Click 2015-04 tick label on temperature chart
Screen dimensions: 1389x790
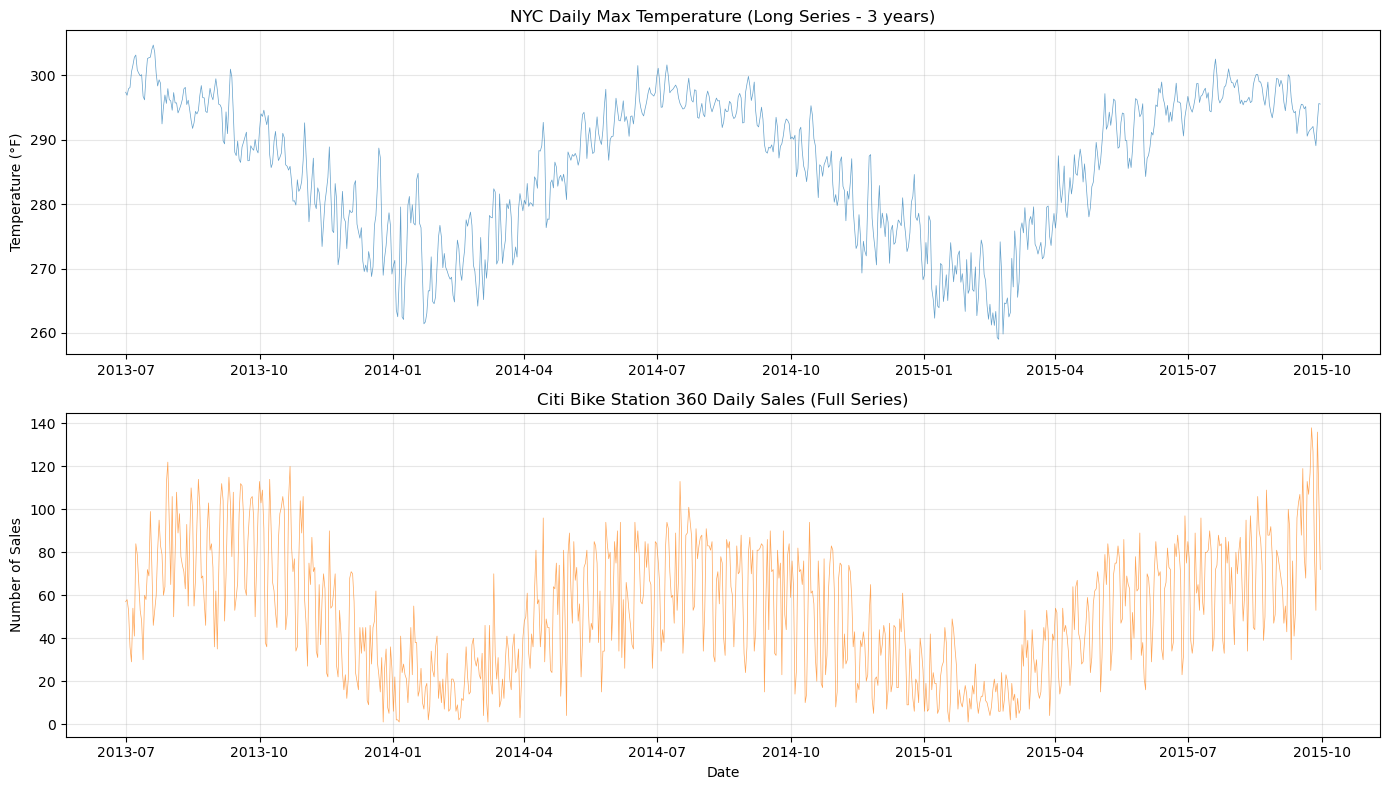pos(1055,369)
